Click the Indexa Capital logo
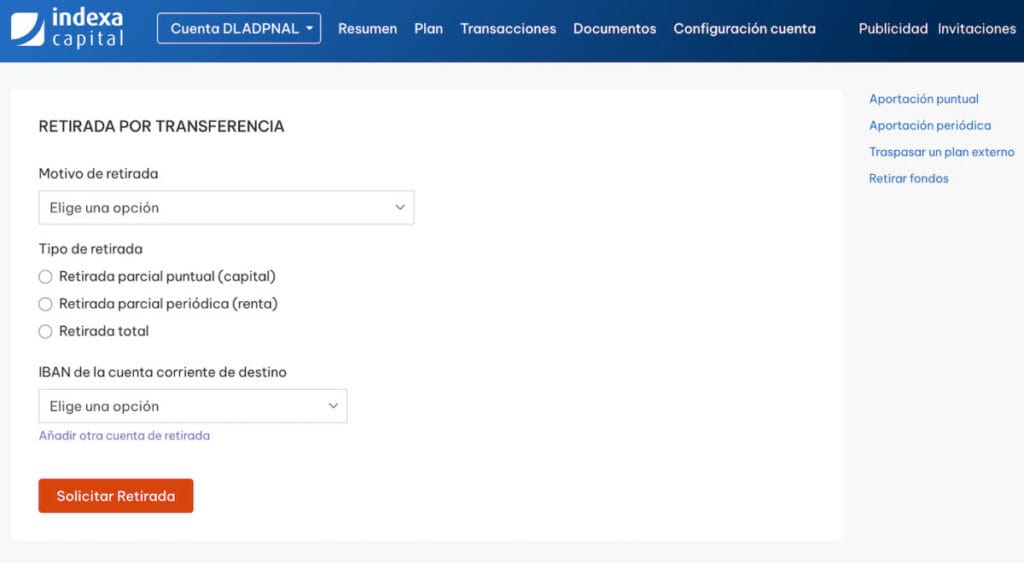Viewport: 1024px width, 563px height. [67, 28]
